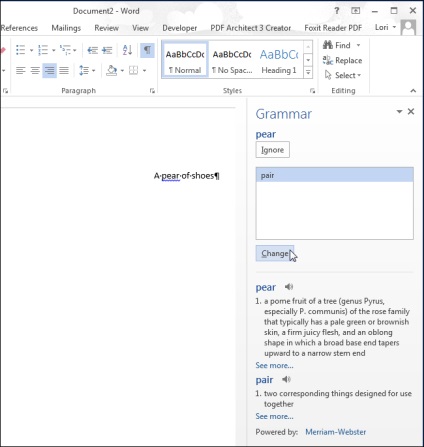Viewport: 424px width, 447px height.
Task: Click the Decrease Indent icon
Action: (x=92, y=50)
